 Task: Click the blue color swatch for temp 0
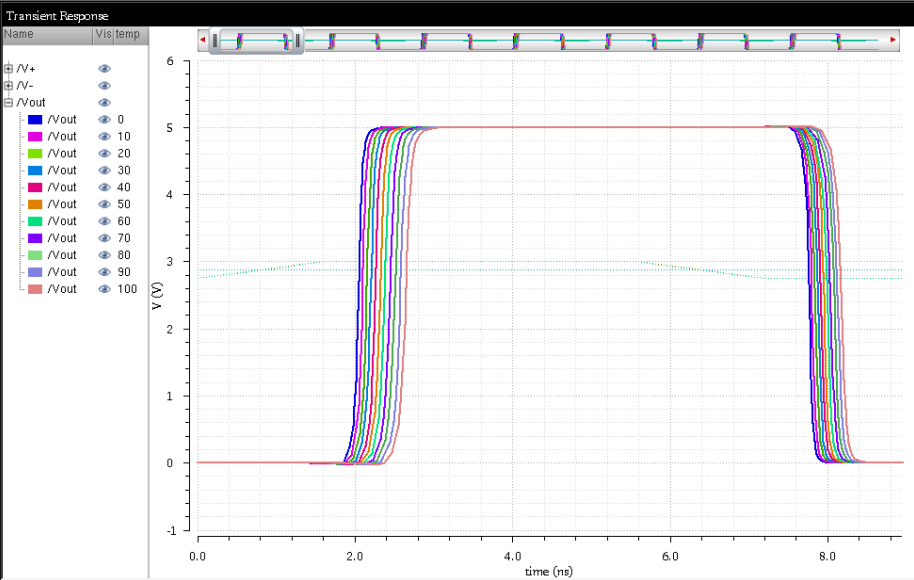[x=34, y=119]
